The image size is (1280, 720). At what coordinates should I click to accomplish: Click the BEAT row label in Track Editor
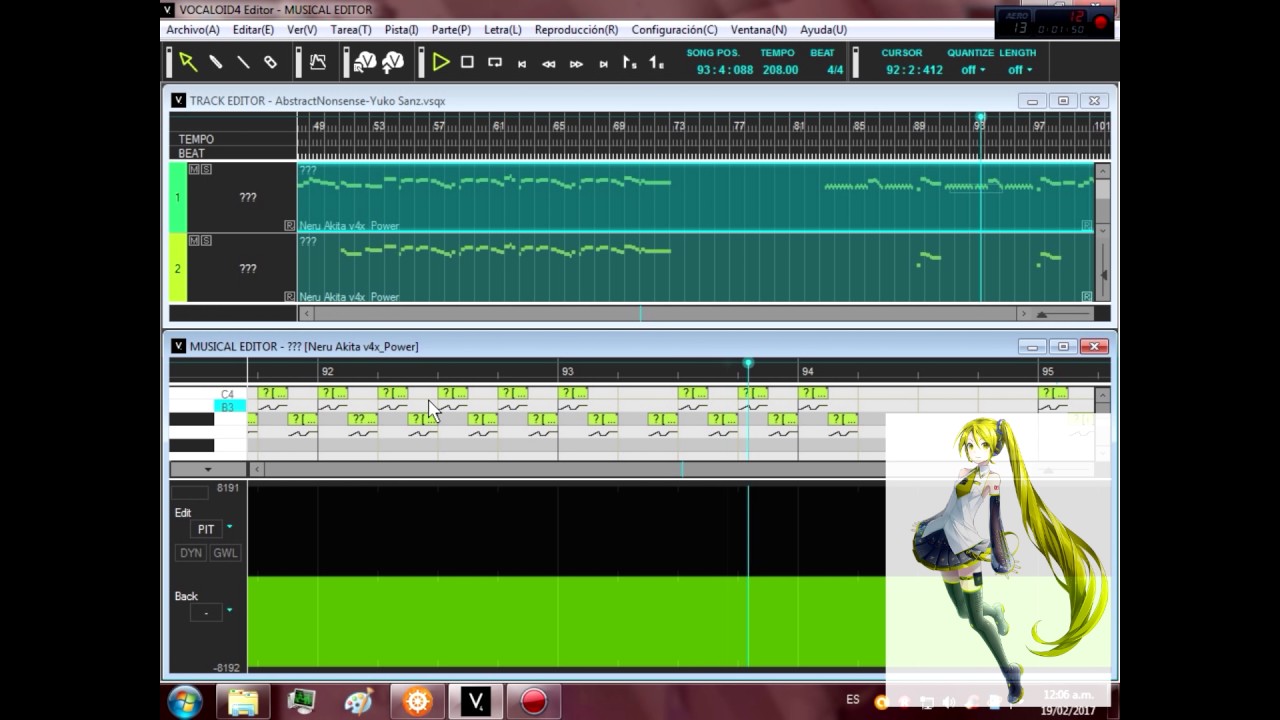(x=191, y=153)
